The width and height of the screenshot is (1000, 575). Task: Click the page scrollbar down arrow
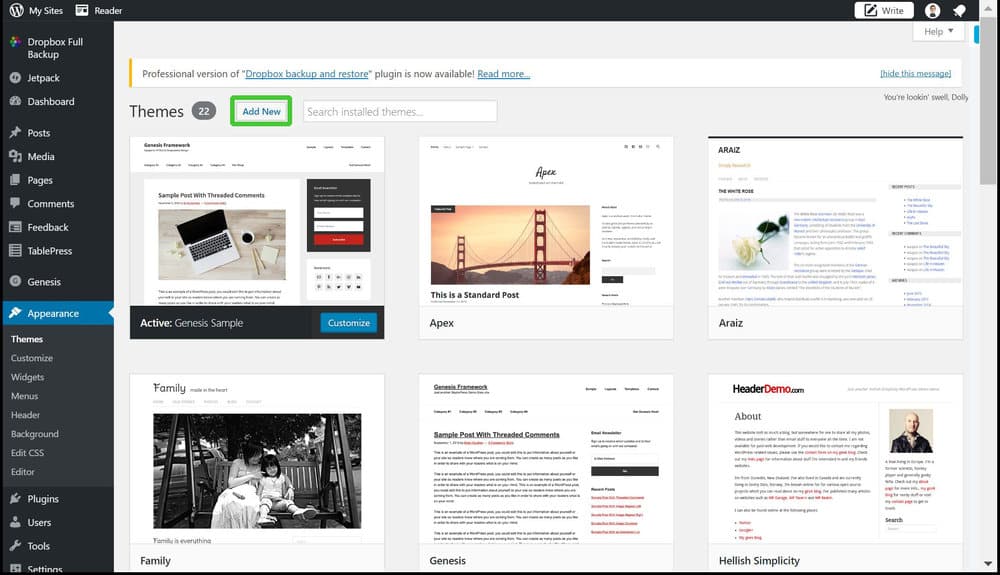point(988,564)
